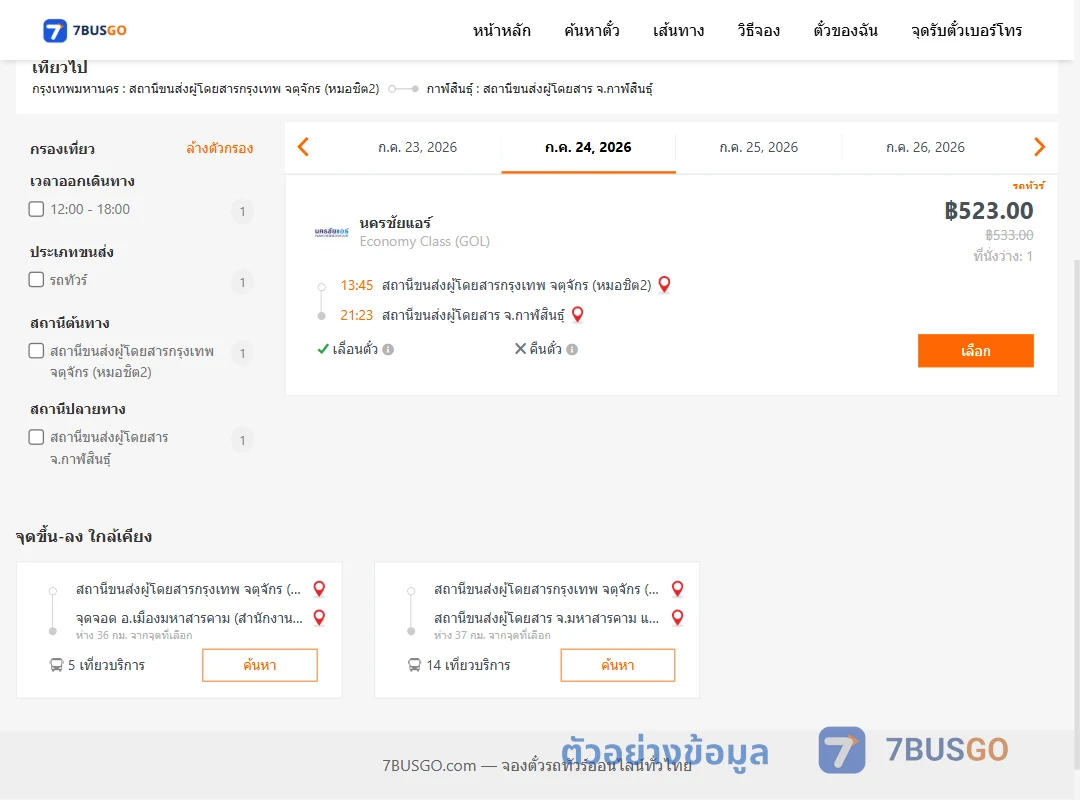Click Economy Class (GOL) text
Screen dimensions: 1080x800
pos(424,241)
